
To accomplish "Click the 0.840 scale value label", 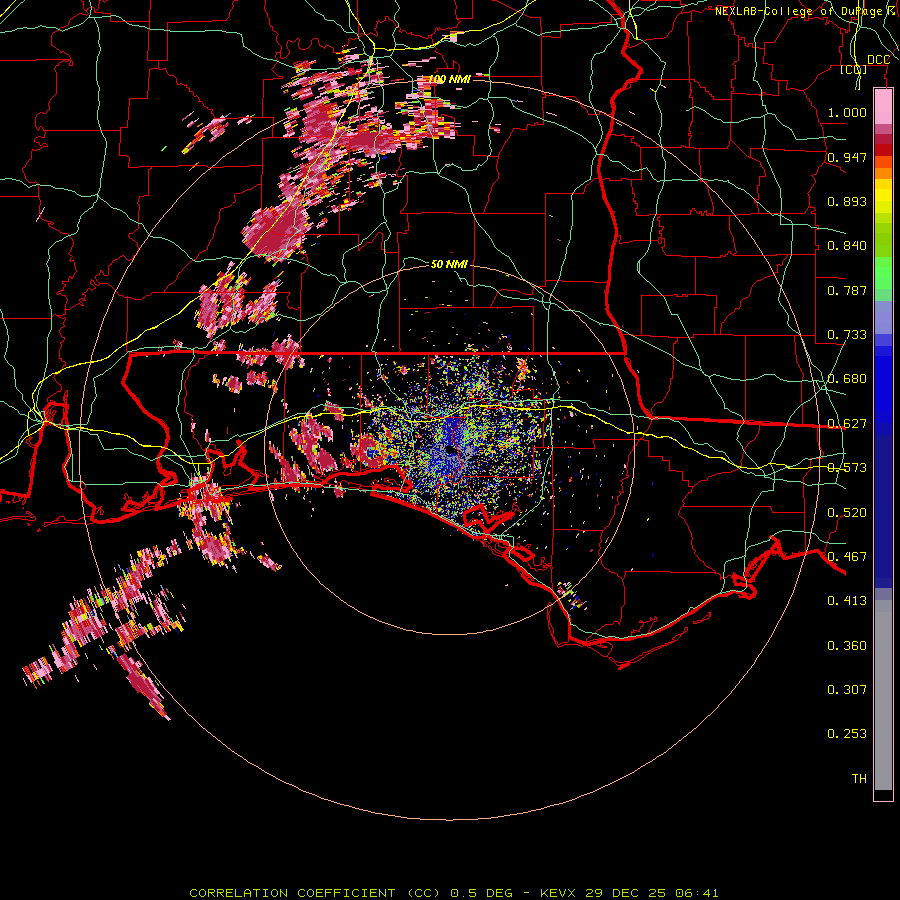I will 847,246.
